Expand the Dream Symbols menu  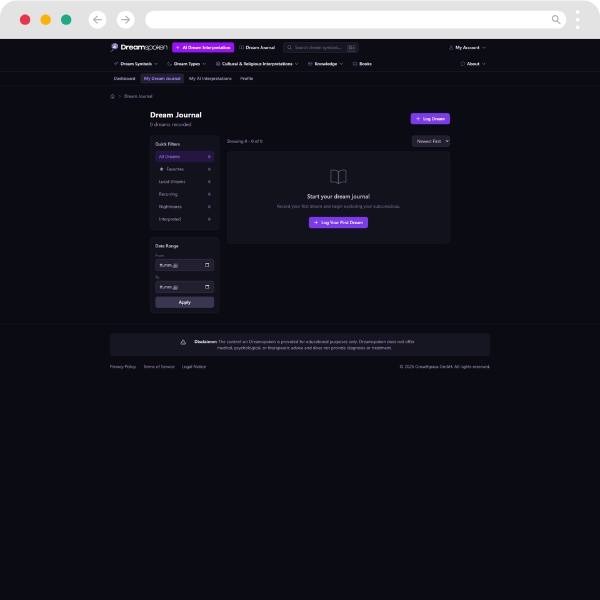[135, 63]
